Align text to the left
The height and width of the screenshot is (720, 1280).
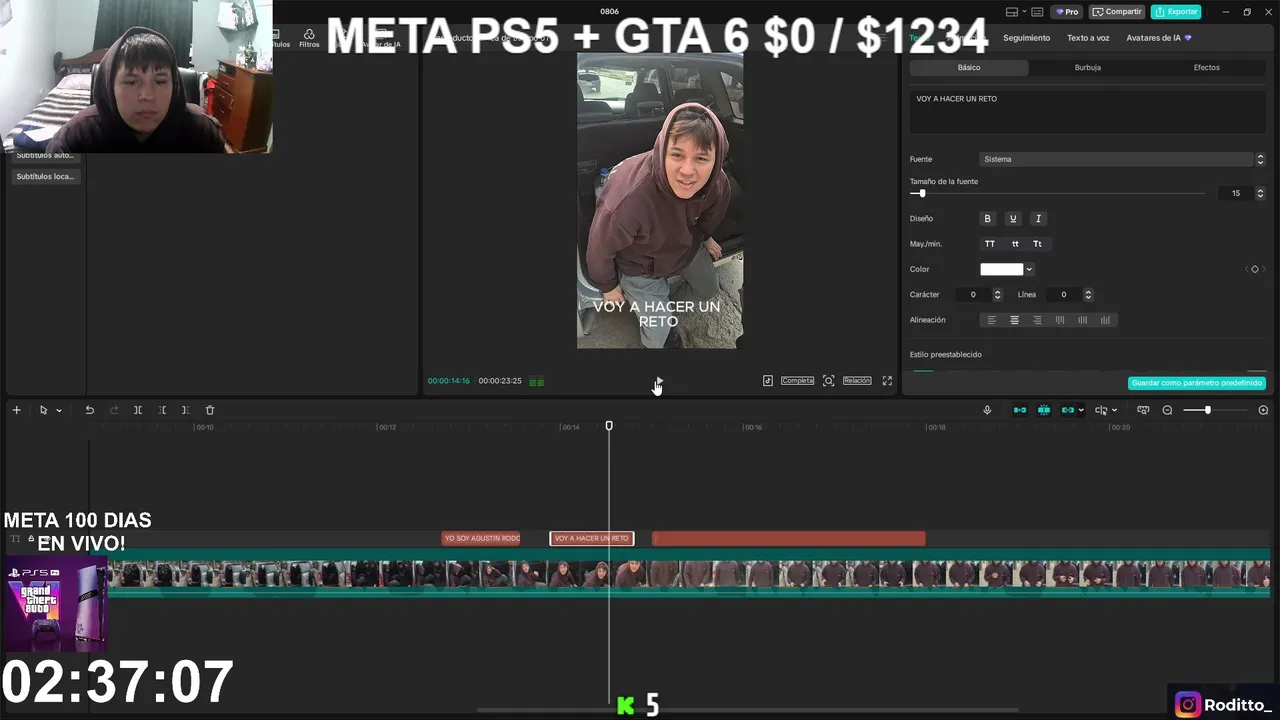[992, 320]
